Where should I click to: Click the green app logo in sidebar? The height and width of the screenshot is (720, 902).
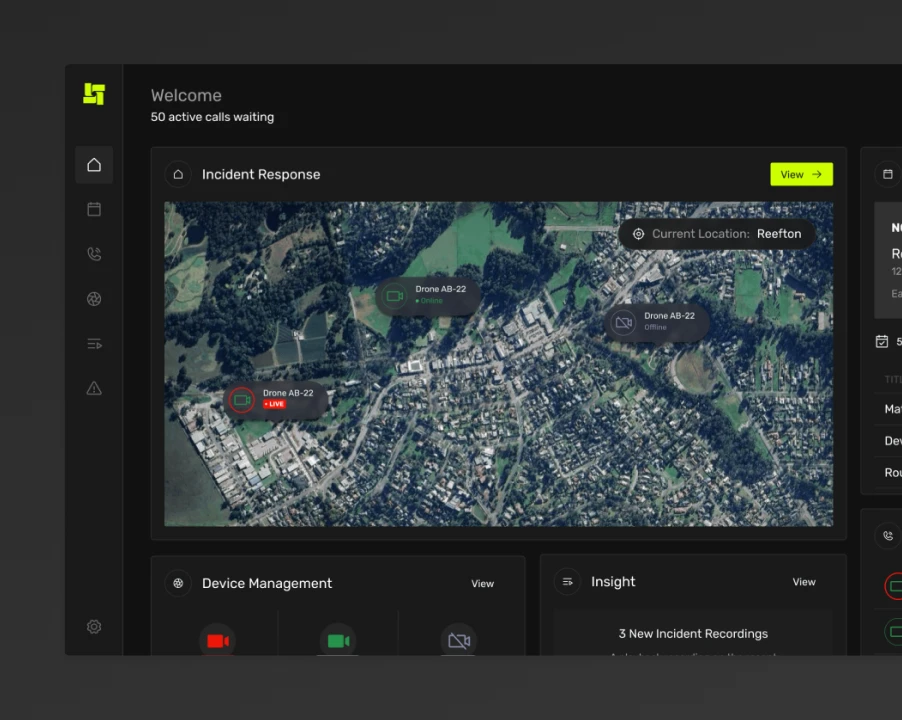[x=94, y=94]
